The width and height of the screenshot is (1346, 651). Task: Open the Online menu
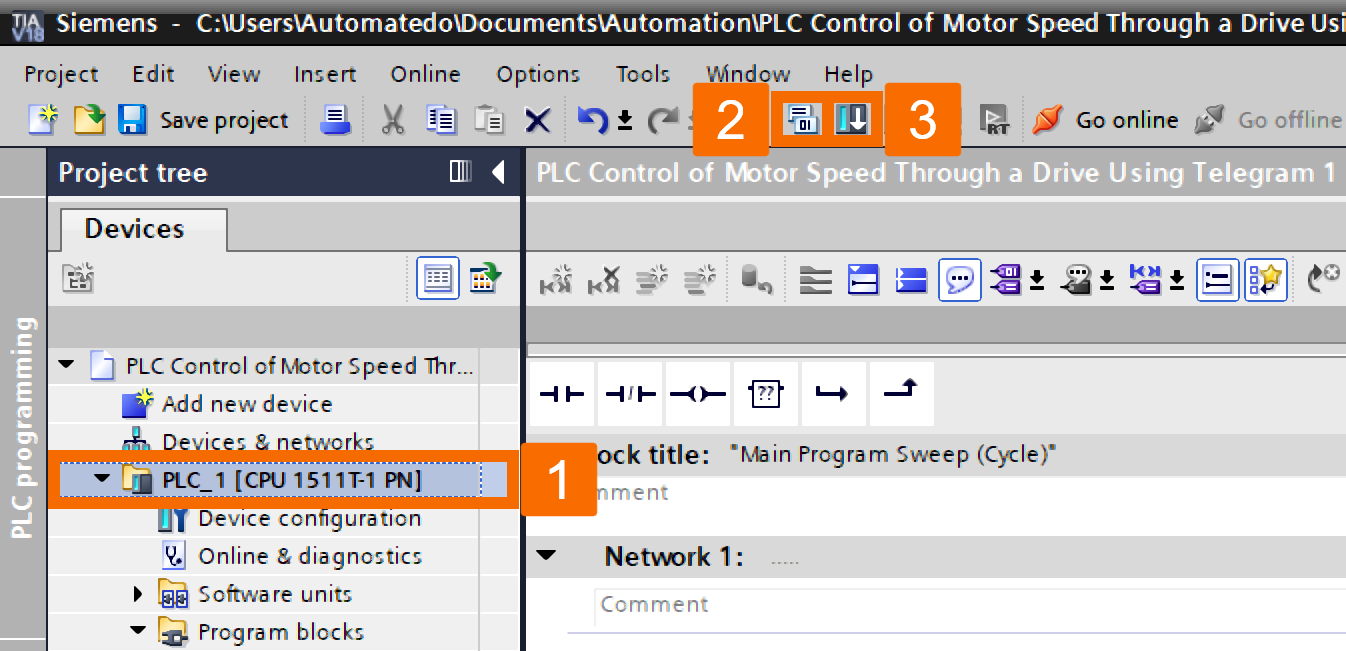424,73
